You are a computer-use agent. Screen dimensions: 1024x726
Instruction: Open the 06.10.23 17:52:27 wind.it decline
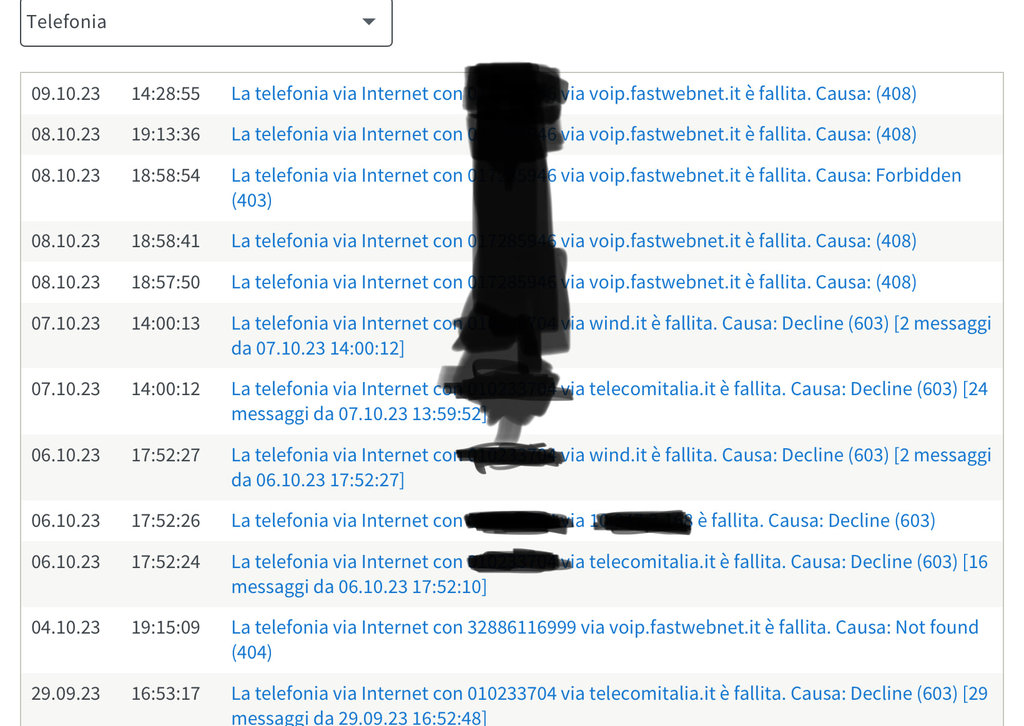pos(611,467)
